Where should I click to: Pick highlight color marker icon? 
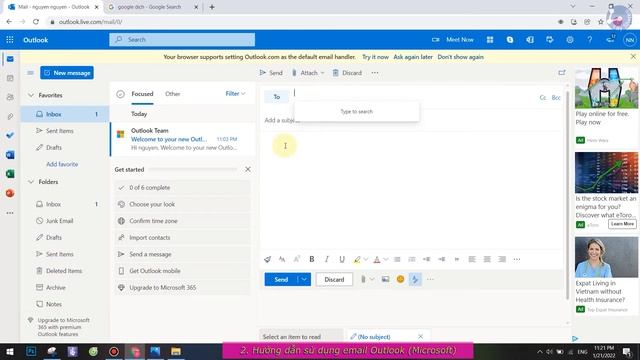(357, 259)
